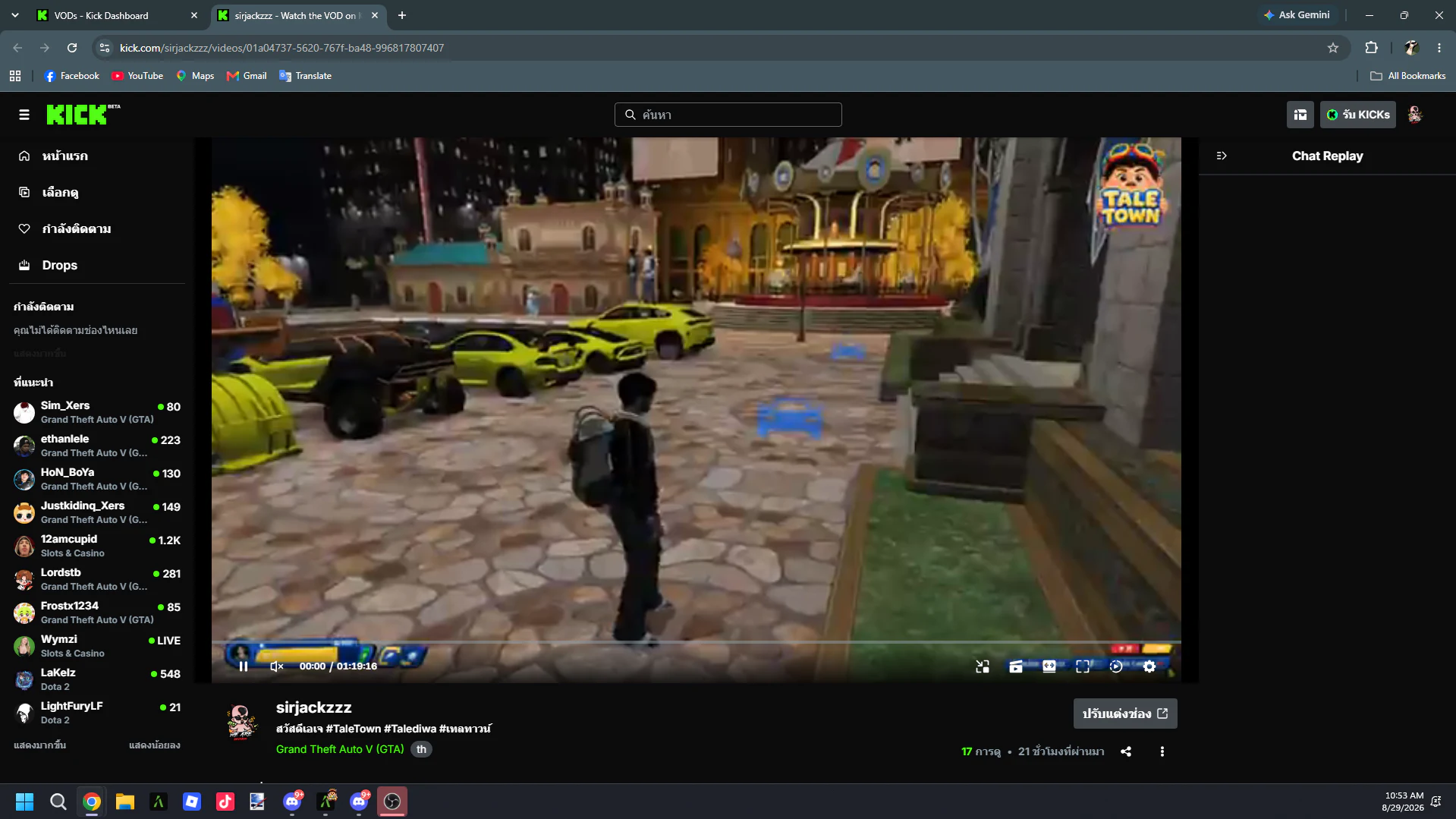Viewport: 1456px width, 819px height.
Task: Select the sirjackzzz VOD browser tab
Action: 299,15
